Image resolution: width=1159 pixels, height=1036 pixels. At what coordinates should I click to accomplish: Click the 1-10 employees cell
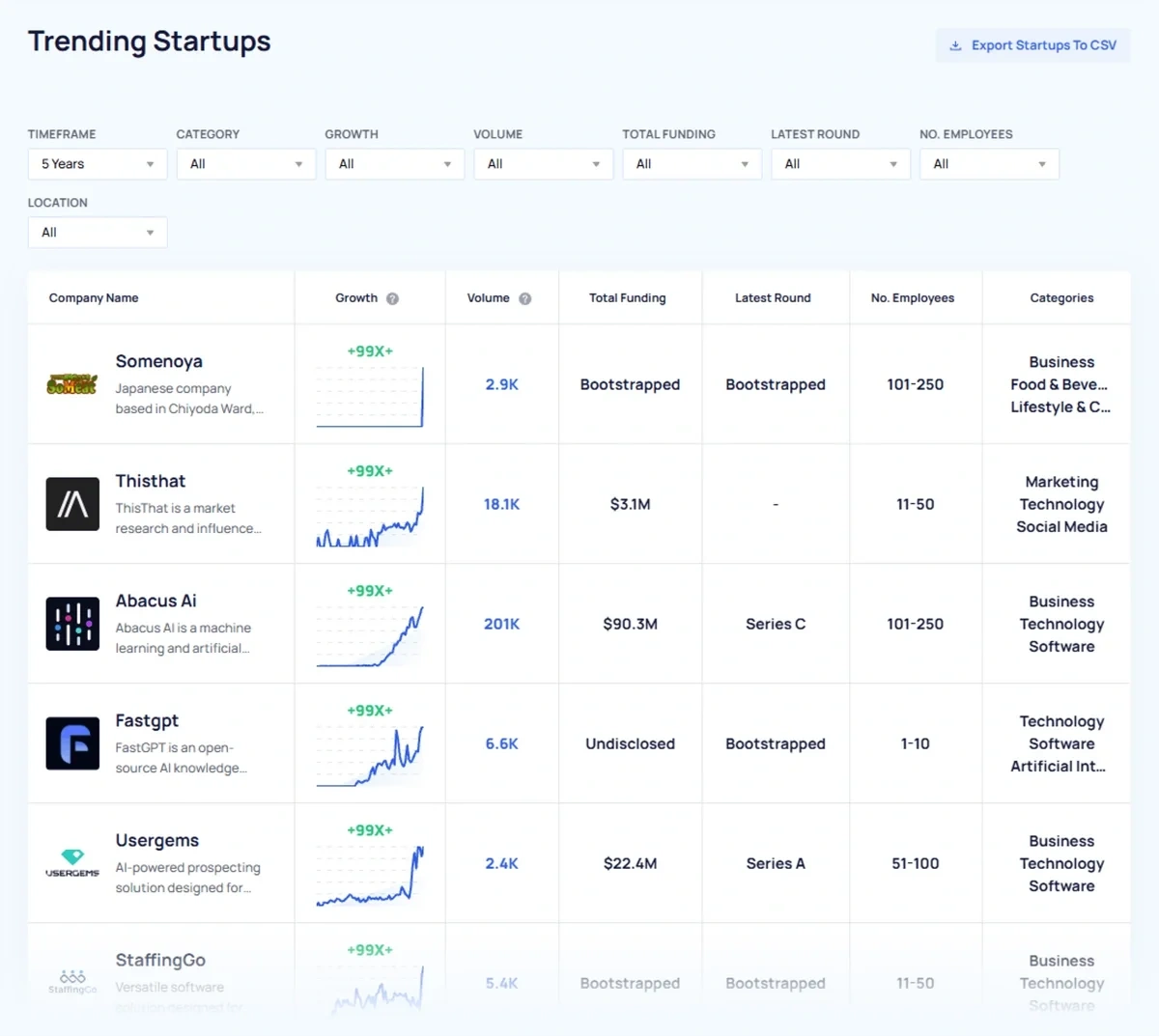pos(916,743)
